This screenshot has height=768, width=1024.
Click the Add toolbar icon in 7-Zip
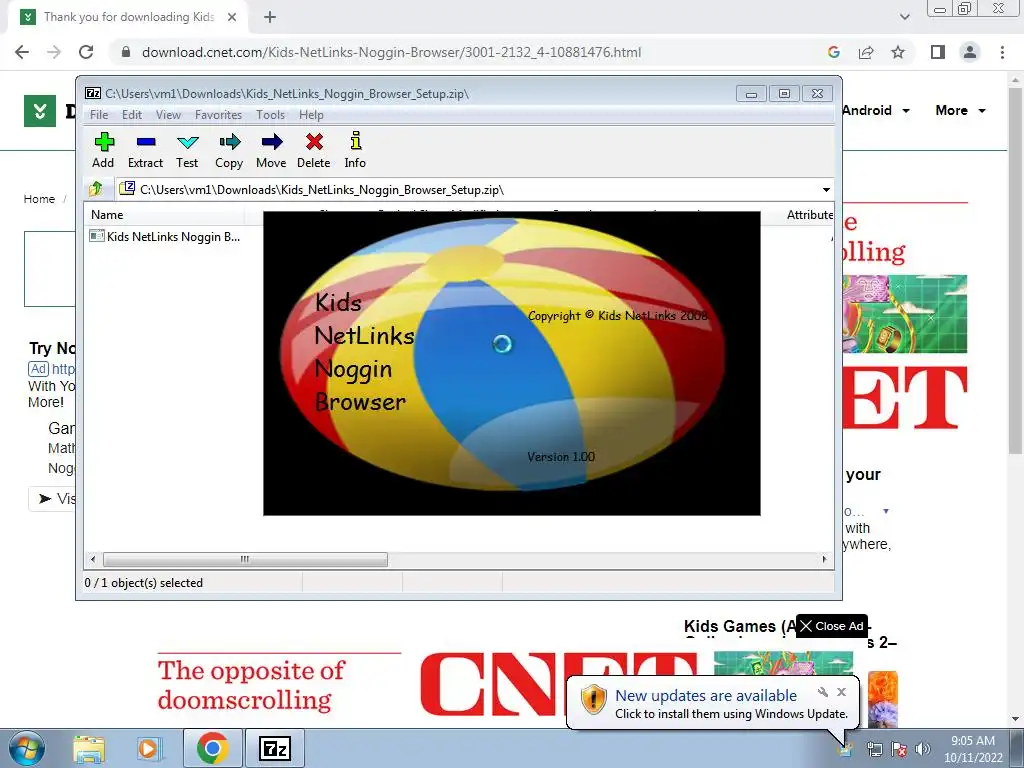tap(103, 150)
